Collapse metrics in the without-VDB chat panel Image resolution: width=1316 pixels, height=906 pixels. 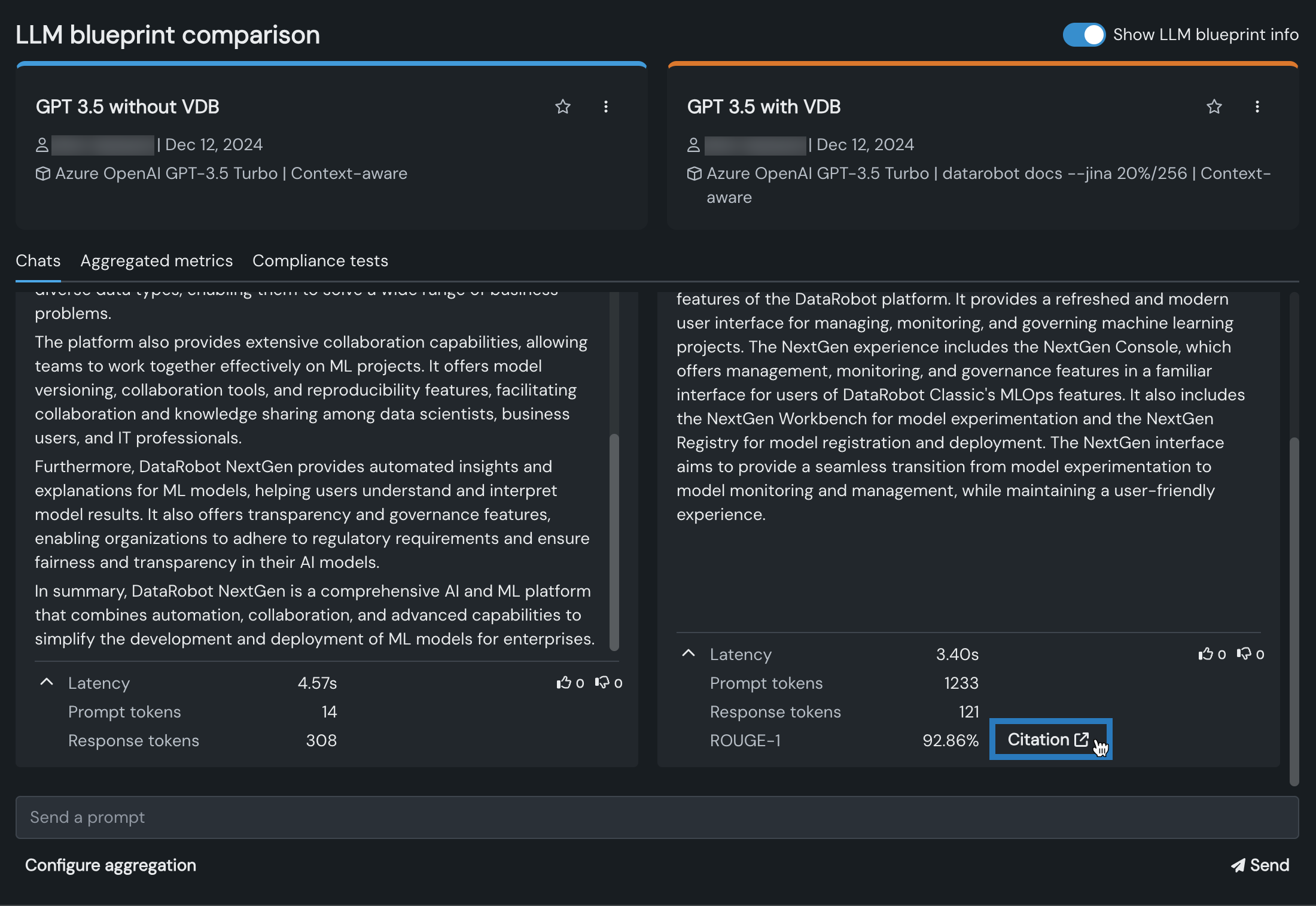pos(47,682)
